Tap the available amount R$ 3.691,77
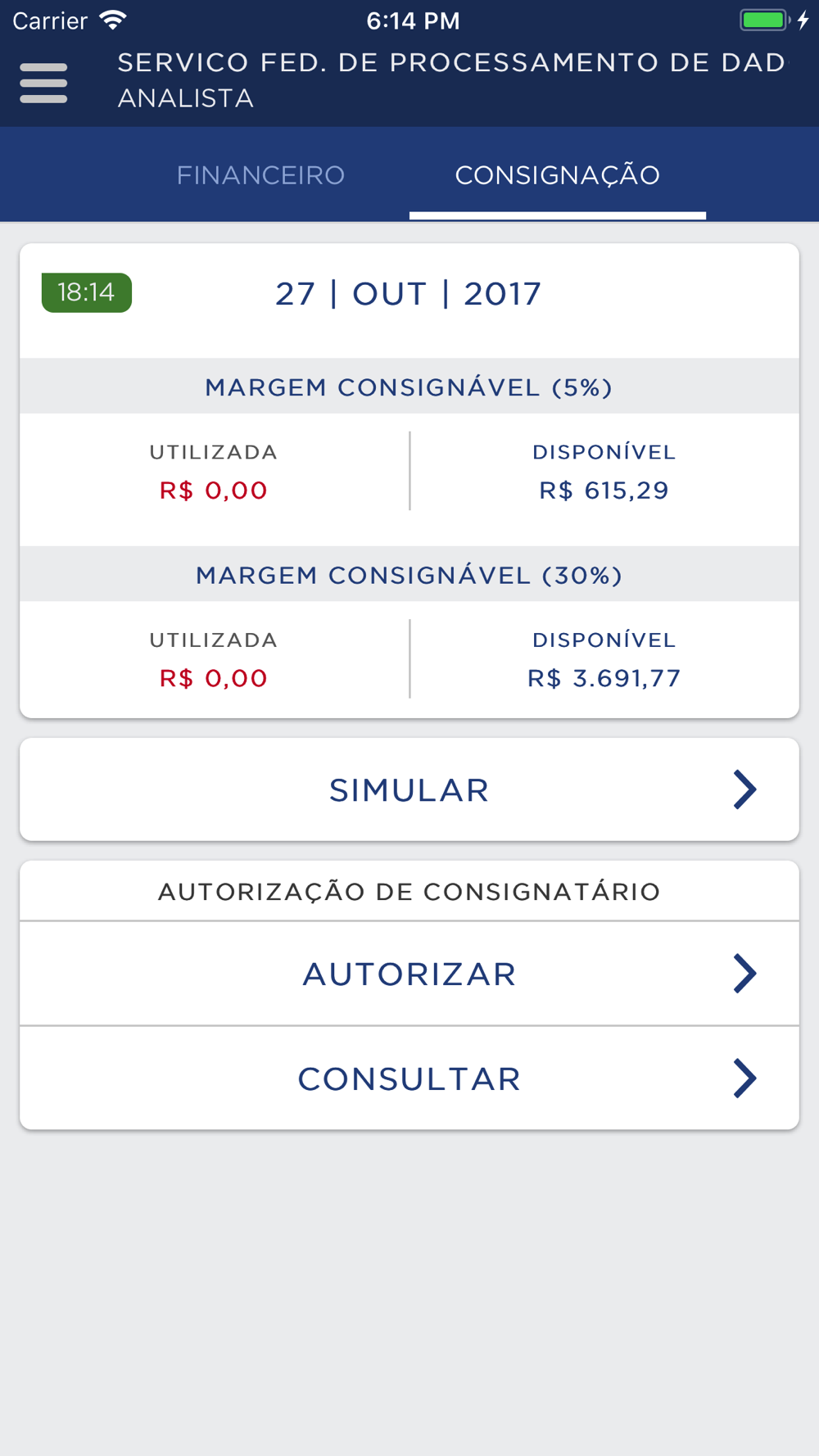 (x=604, y=678)
